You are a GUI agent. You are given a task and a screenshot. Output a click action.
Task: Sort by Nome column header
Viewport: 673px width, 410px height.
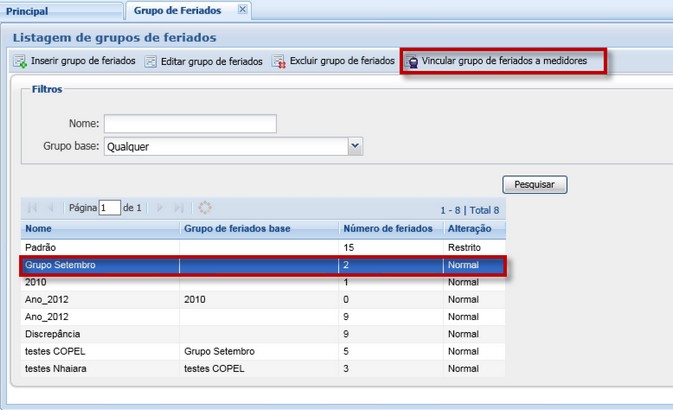100,229
